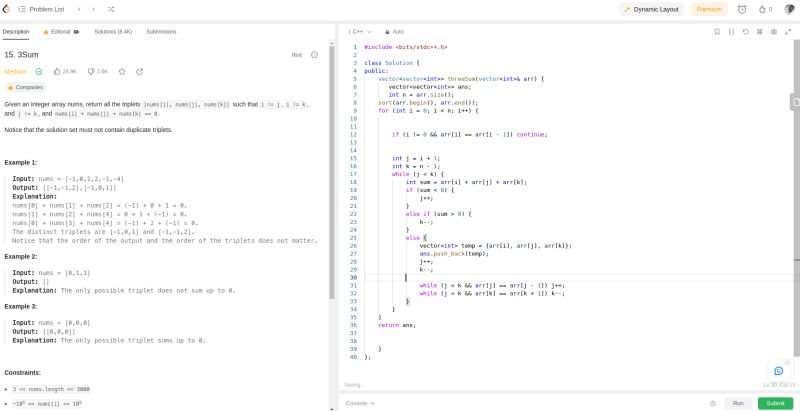Share the problem via share icon
This screenshot has width=800, height=411.
pyautogui.click(x=139, y=72)
